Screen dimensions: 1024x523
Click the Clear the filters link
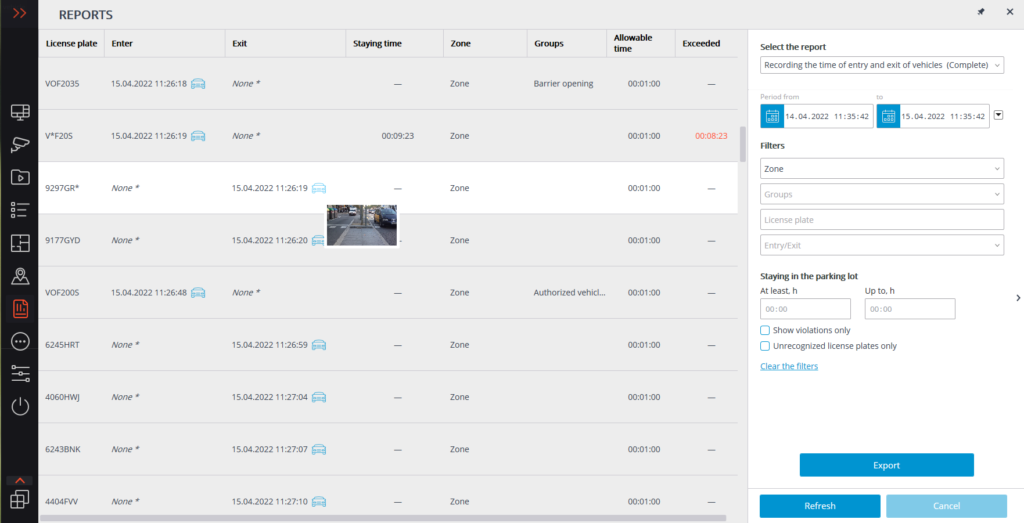coord(788,367)
